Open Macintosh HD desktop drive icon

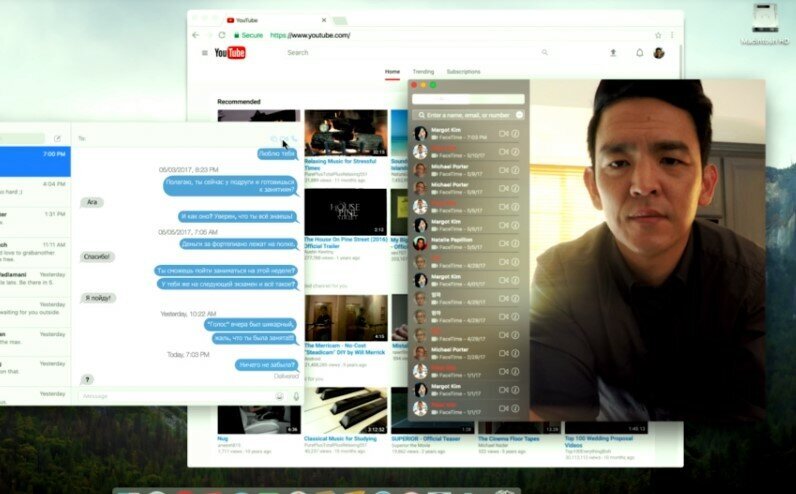click(765, 24)
